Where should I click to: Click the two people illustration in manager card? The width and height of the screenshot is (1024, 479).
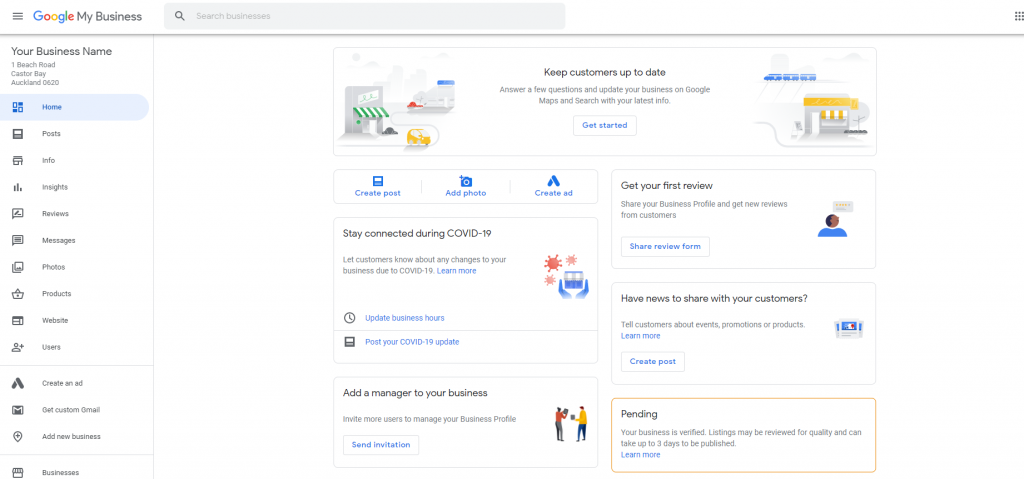coord(571,423)
